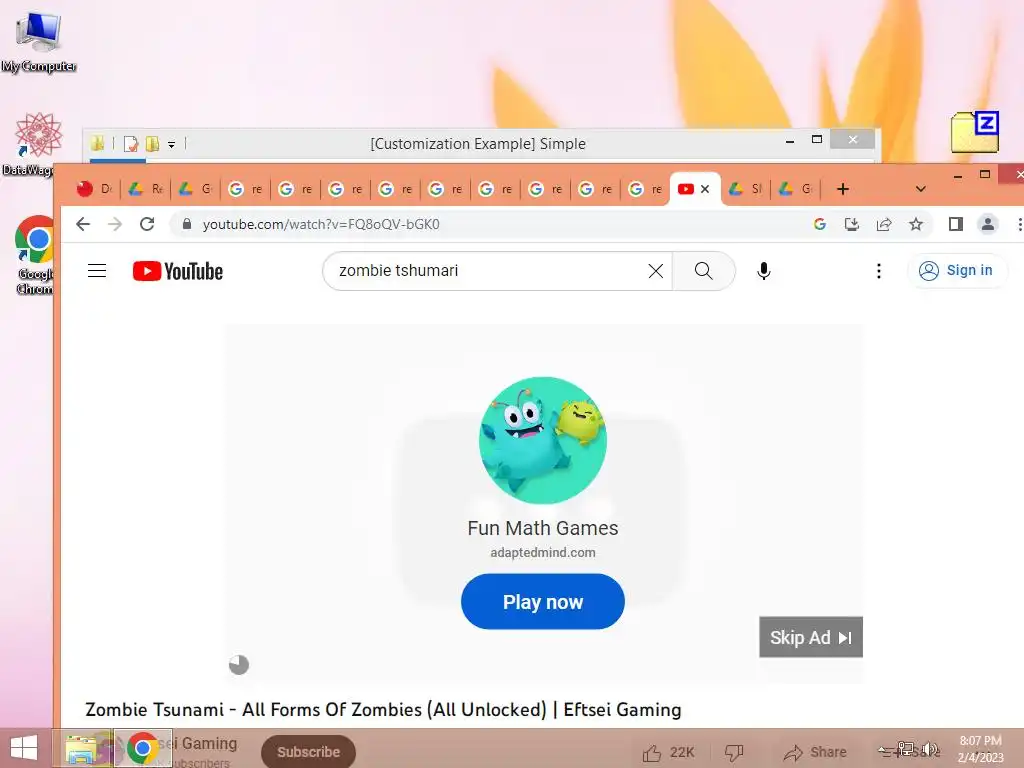Sign in to YouTube
The image size is (1024, 768).
pyautogui.click(x=957, y=270)
